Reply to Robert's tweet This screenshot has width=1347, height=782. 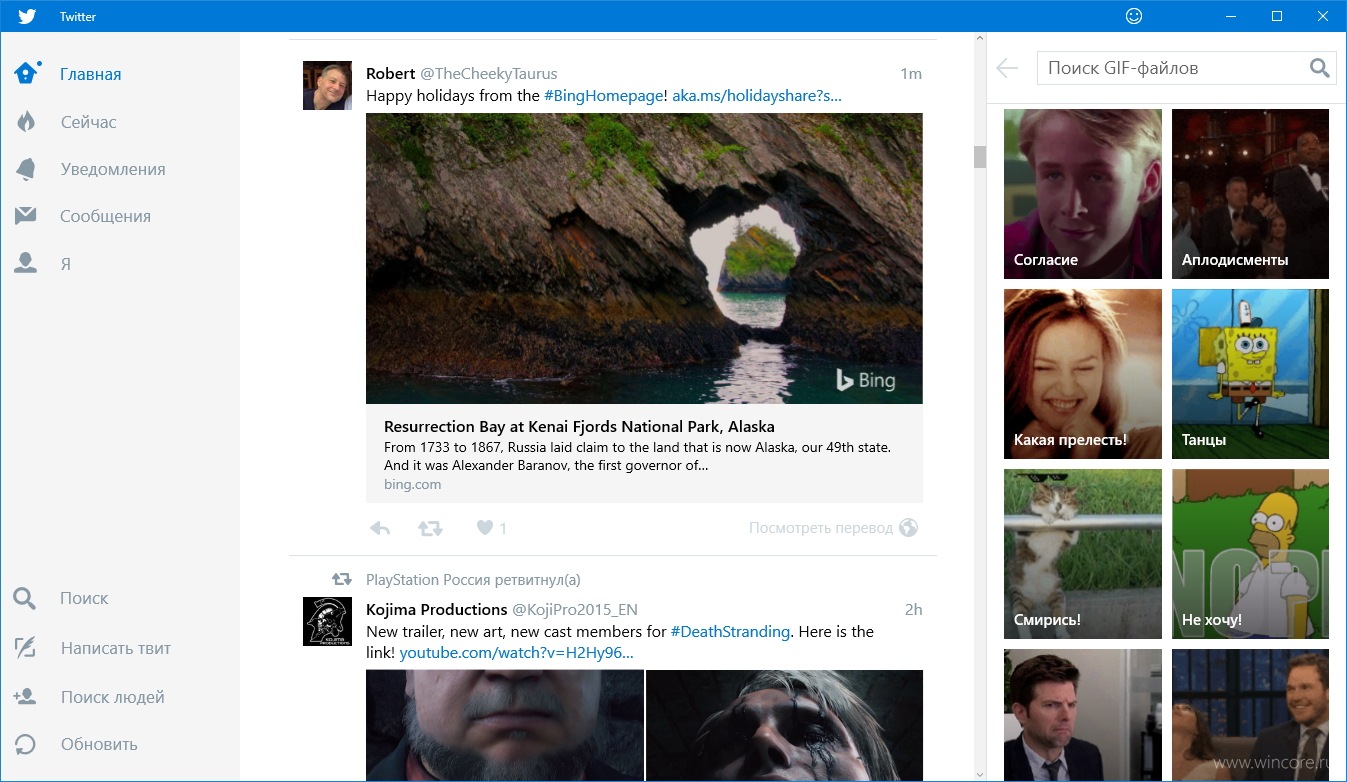[380, 528]
